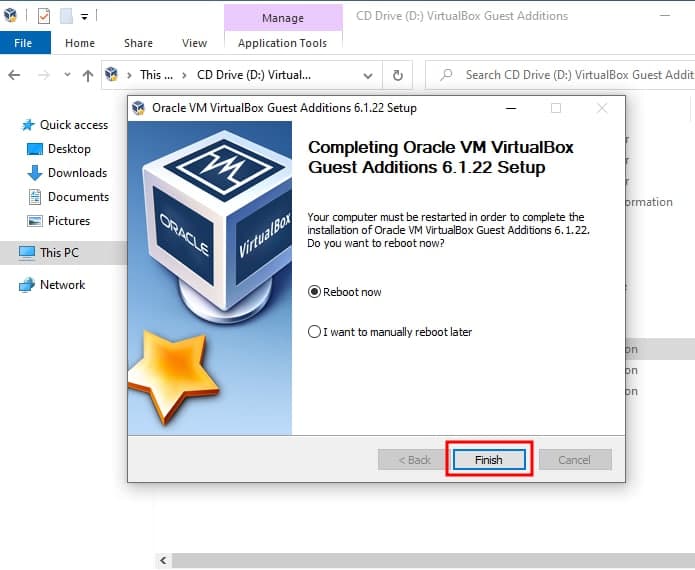Click the Pictures folder icon
Viewport: 695px width, 570px height.
(35, 221)
